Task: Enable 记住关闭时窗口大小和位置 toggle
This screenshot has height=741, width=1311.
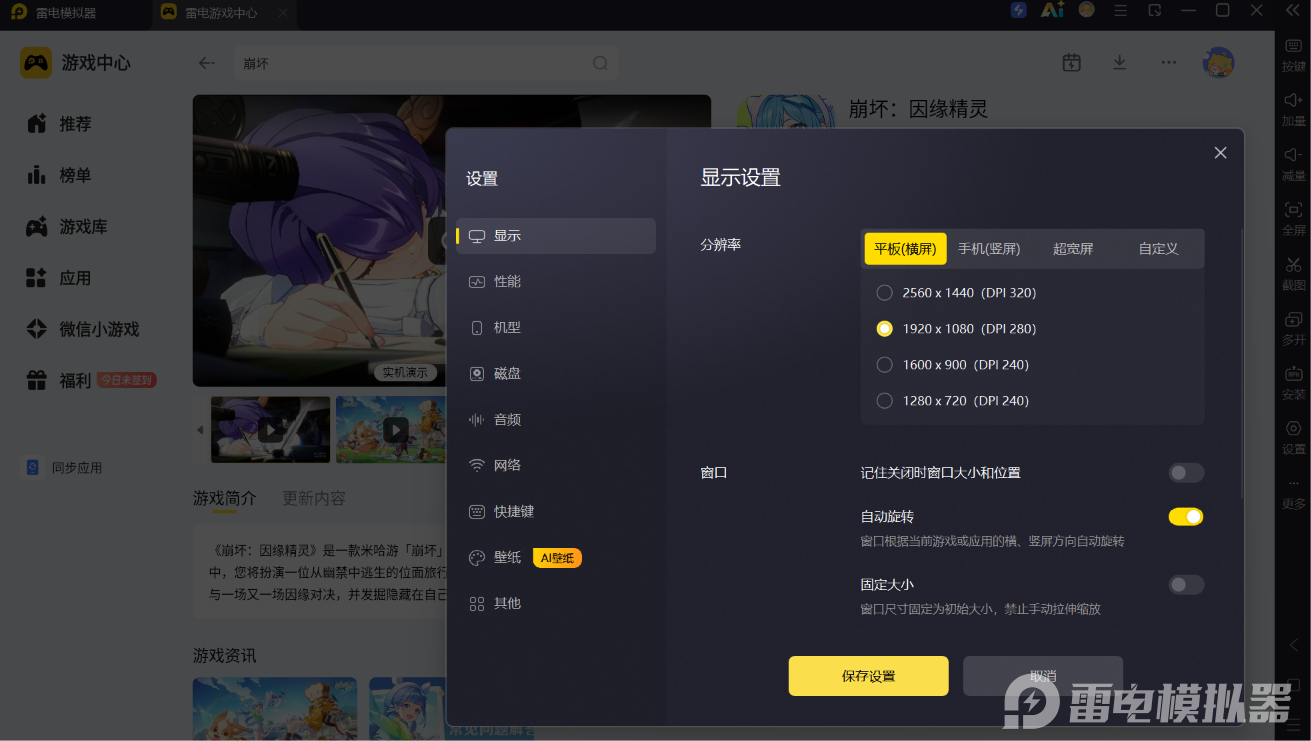Action: [1186, 473]
